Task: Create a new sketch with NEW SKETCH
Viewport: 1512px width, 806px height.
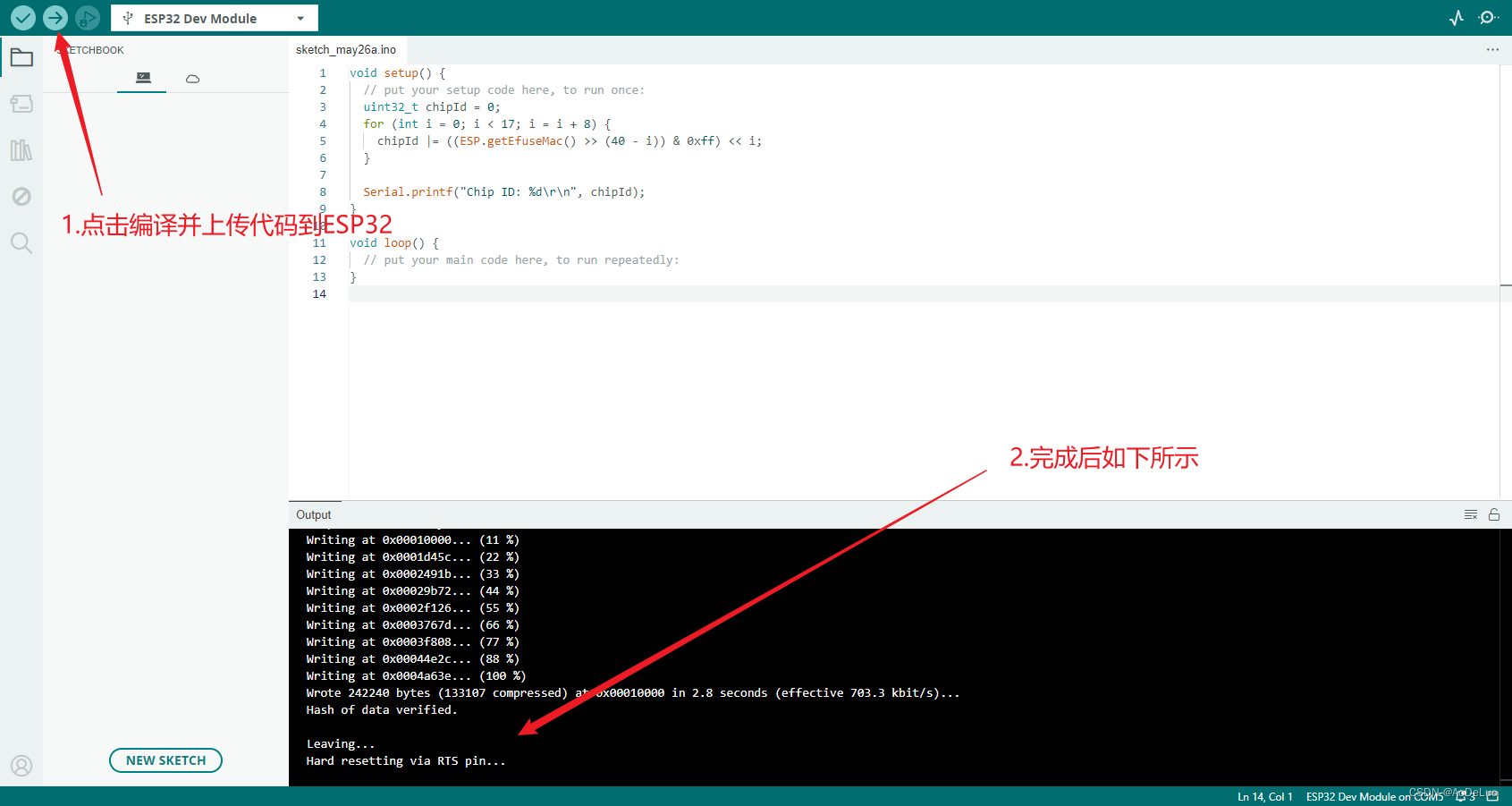Action: pos(165,760)
